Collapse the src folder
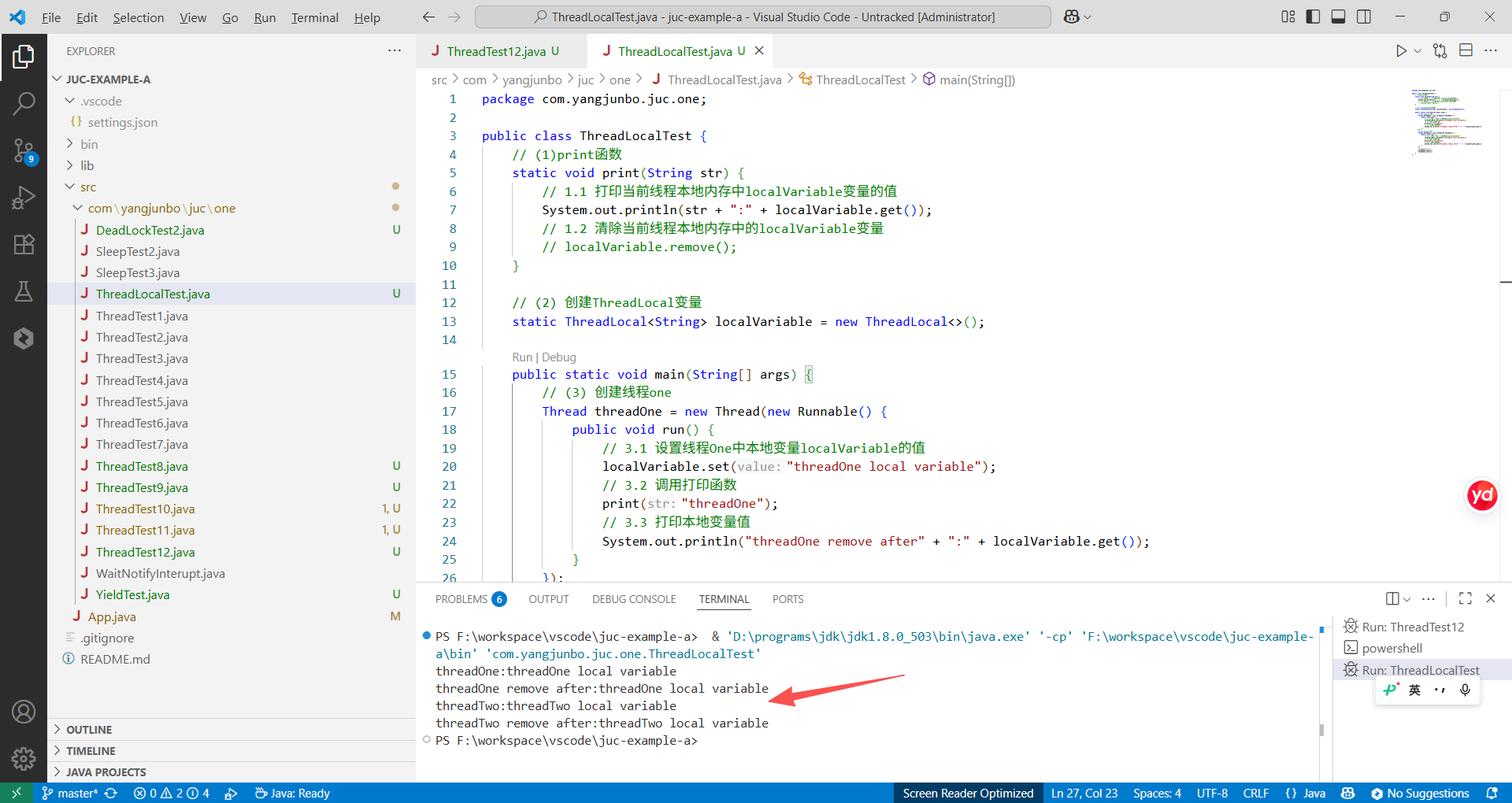The width and height of the screenshot is (1512, 803). coord(70,187)
